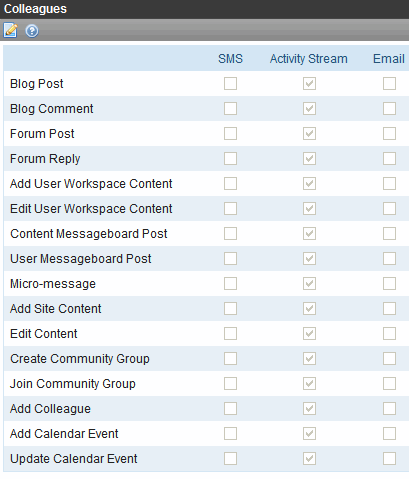409x479 pixels.
Task: Enable Email for Edit Content
Action: tap(389, 333)
